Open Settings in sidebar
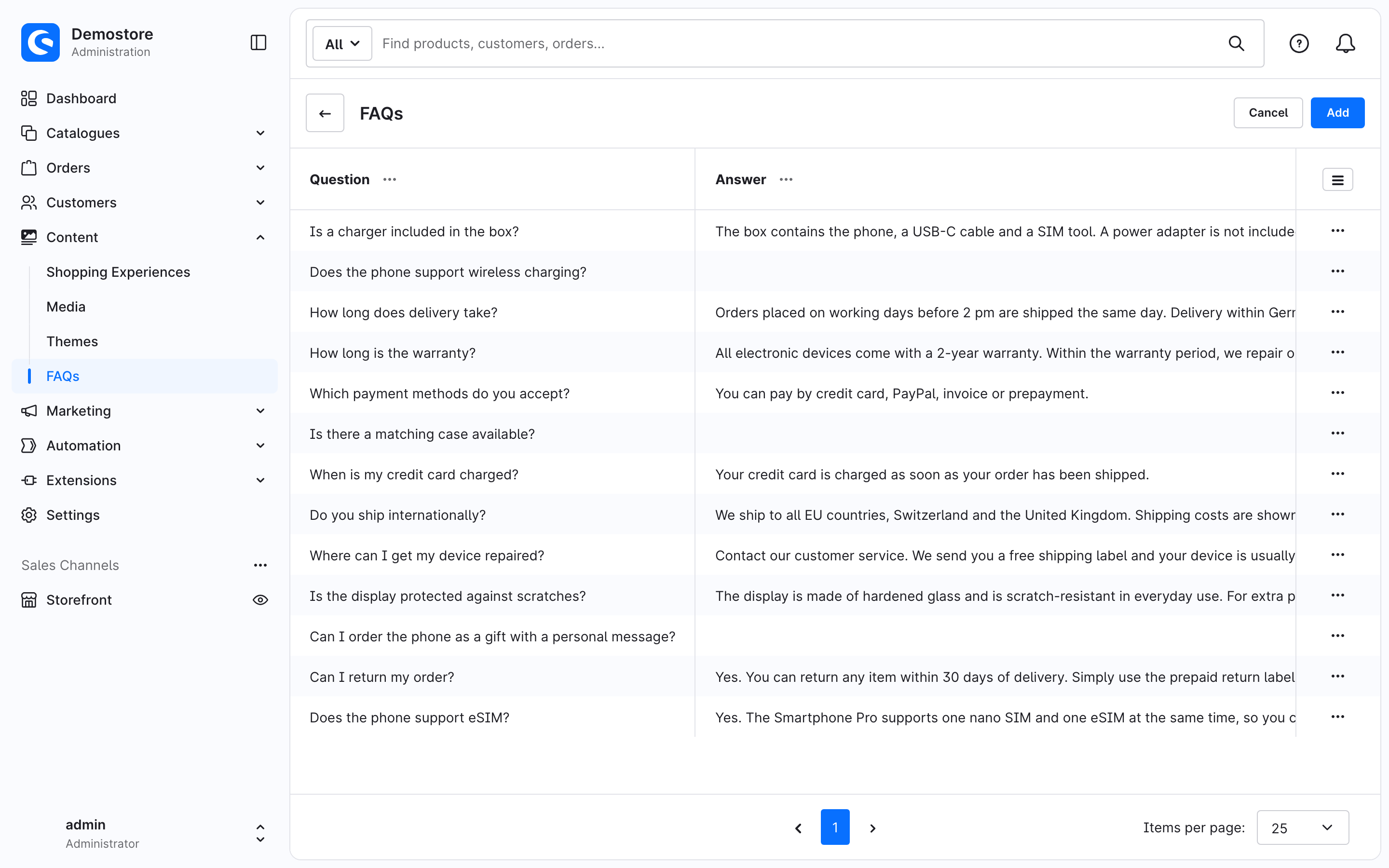Viewport: 1389px width, 868px height. click(x=145, y=515)
